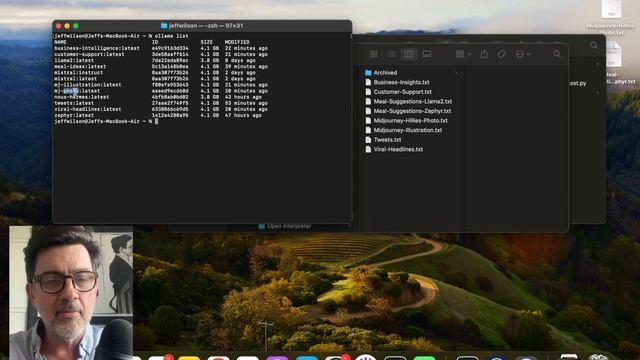
Task: Click the MODIFIED column heading in Terminal
Action: click(x=237, y=42)
